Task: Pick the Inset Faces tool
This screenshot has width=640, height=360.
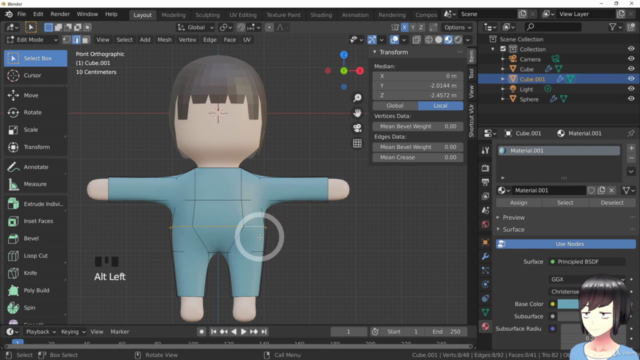Action: point(36,221)
